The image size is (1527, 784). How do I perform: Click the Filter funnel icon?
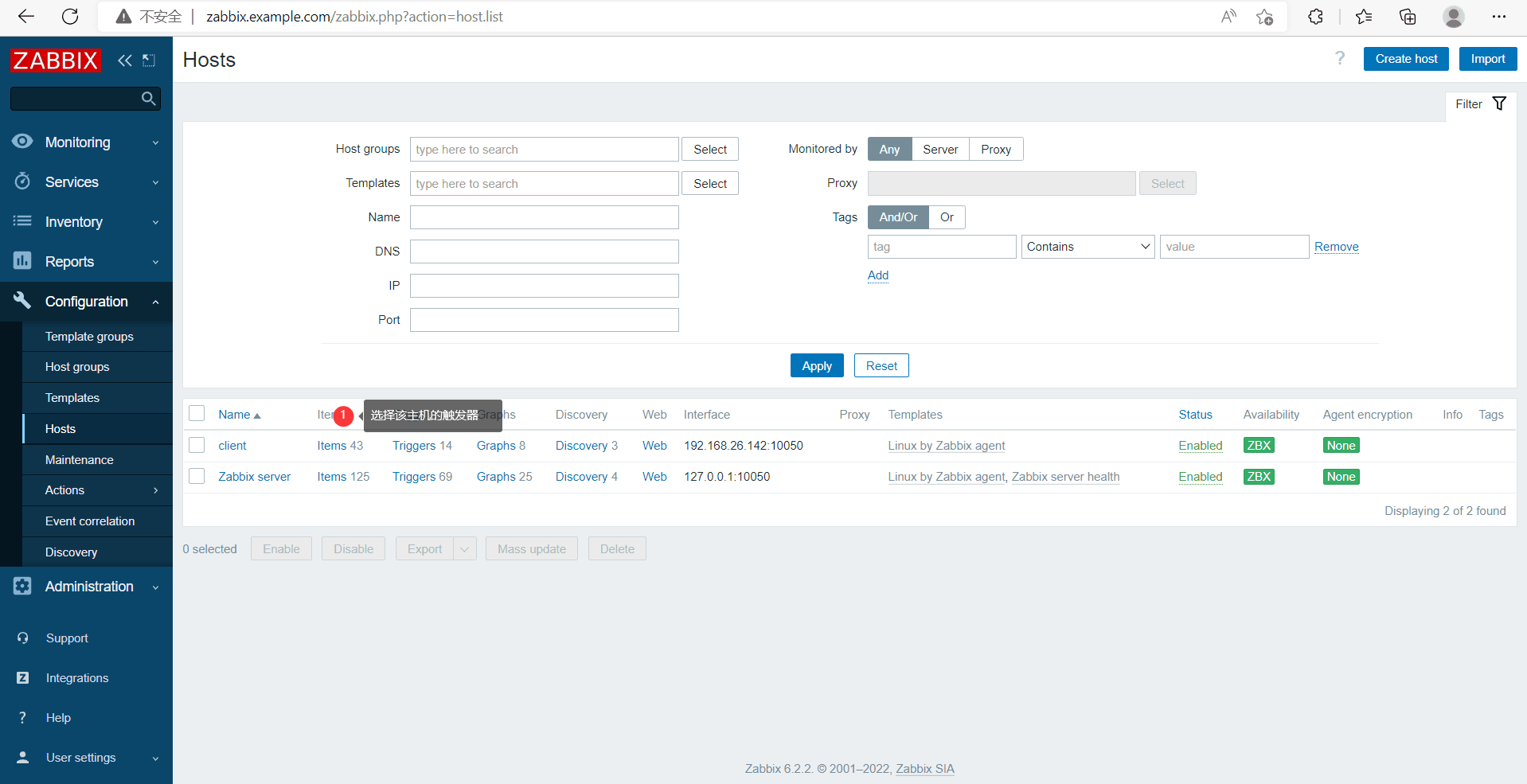[x=1499, y=103]
